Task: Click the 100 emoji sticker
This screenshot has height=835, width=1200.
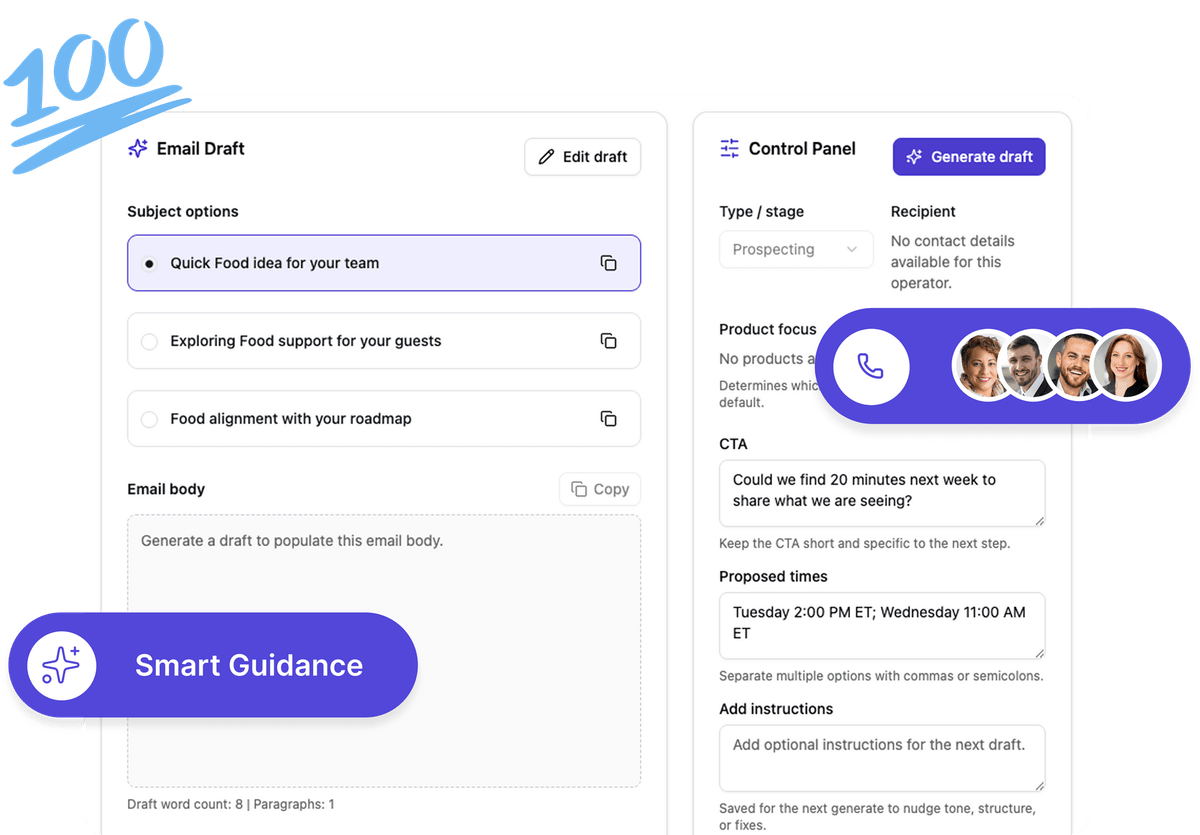Action: click(90, 95)
